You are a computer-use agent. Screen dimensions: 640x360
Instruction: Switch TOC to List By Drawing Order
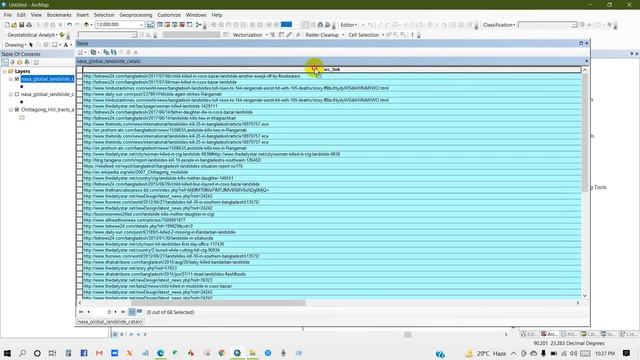[x=5, y=62]
